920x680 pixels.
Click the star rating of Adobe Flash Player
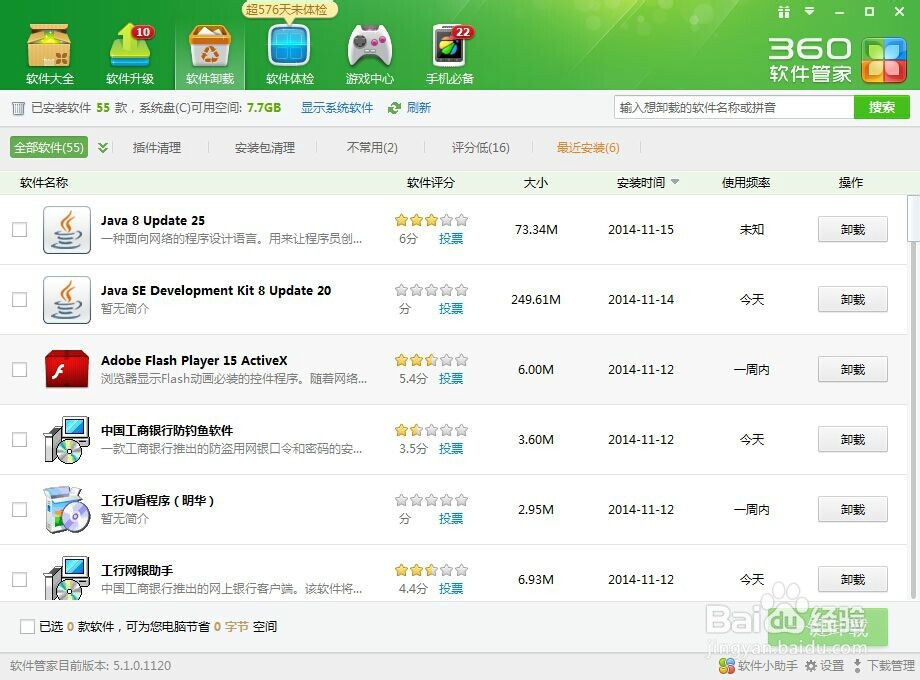click(431, 360)
